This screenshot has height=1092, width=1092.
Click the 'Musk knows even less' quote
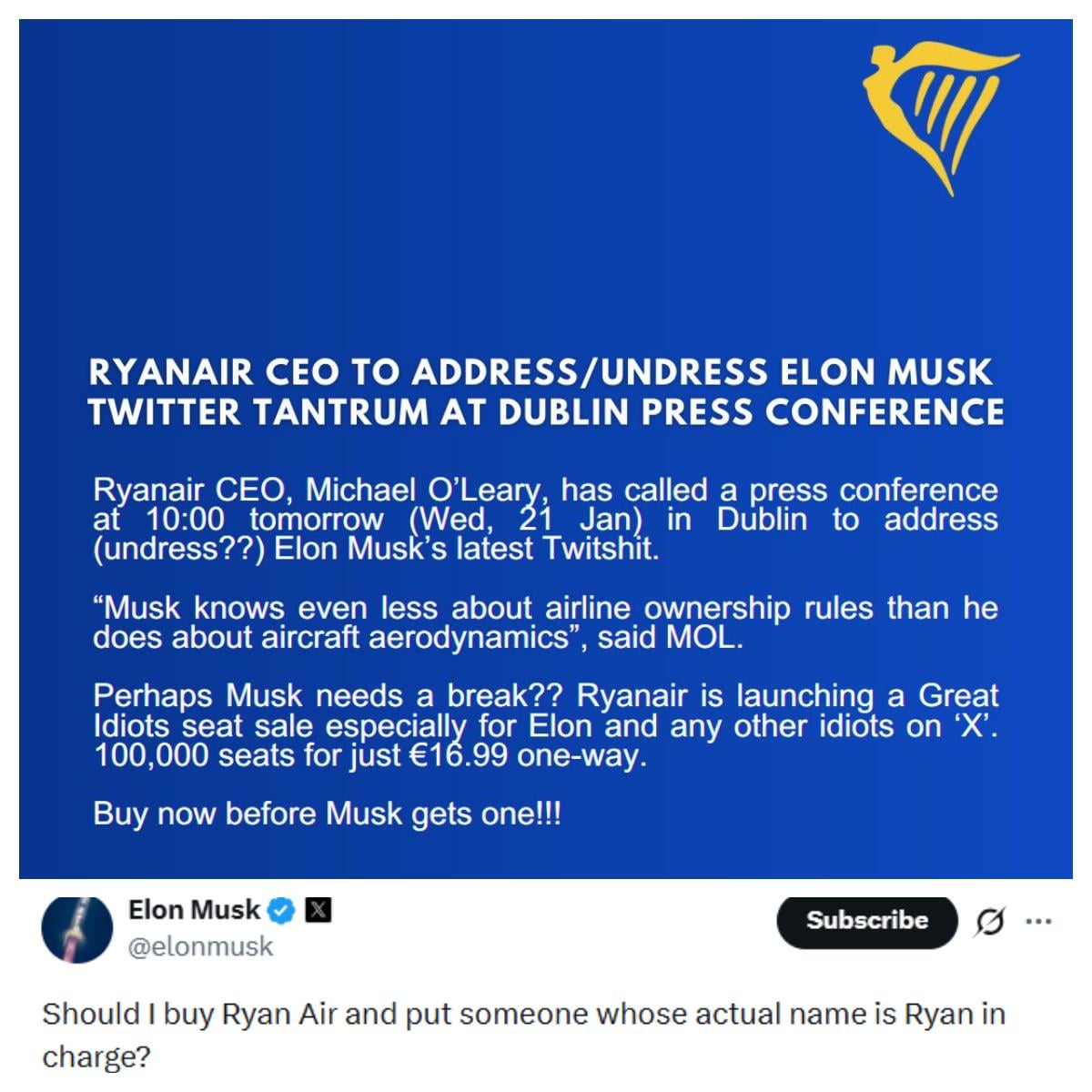point(544,622)
